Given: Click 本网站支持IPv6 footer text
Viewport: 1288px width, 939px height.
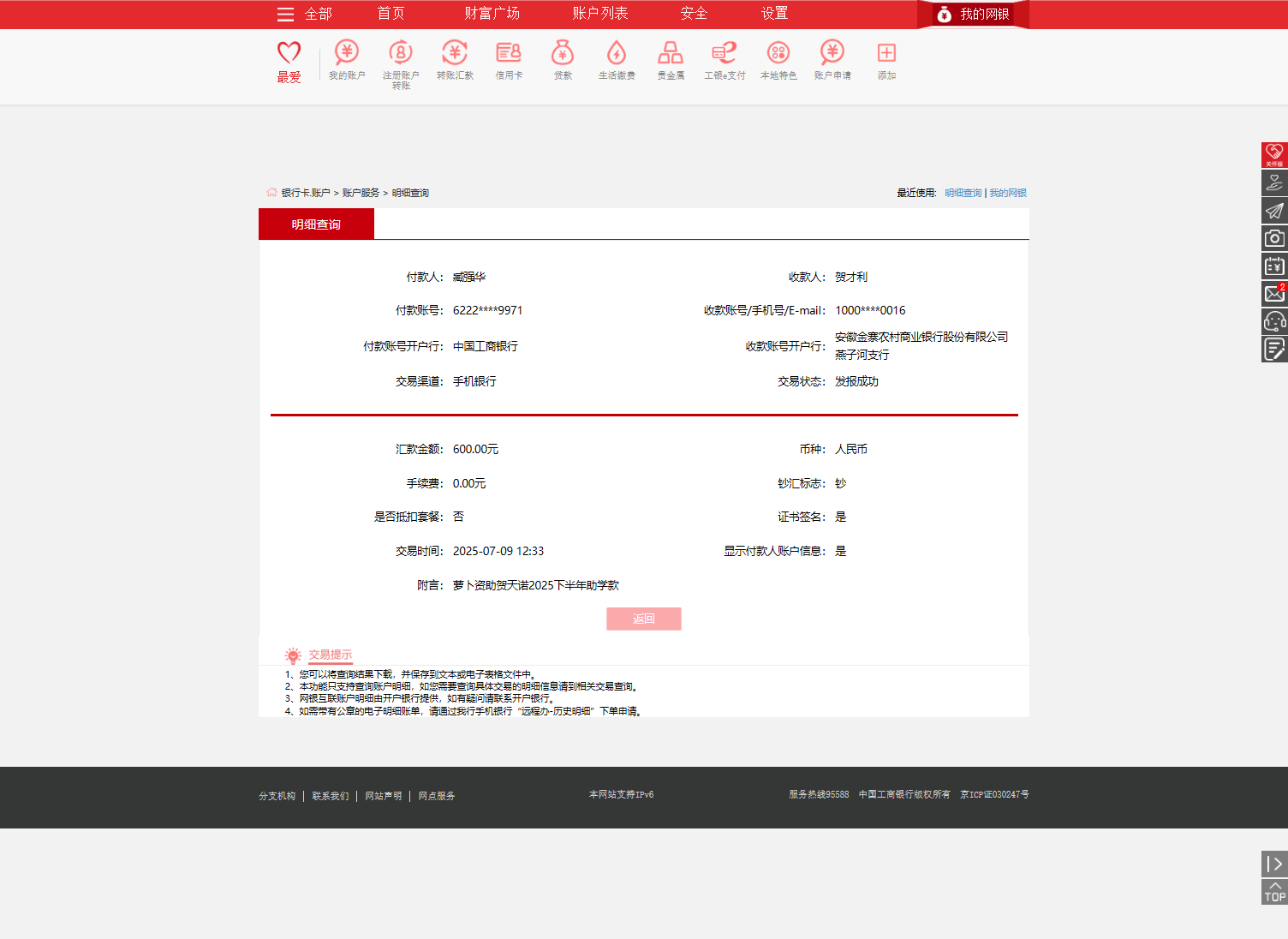Looking at the screenshot, I should pos(621,794).
